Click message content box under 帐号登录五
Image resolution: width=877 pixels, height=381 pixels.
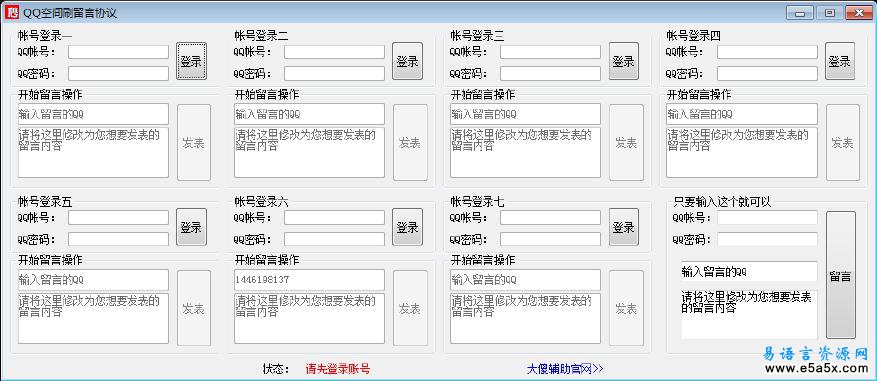[93, 318]
